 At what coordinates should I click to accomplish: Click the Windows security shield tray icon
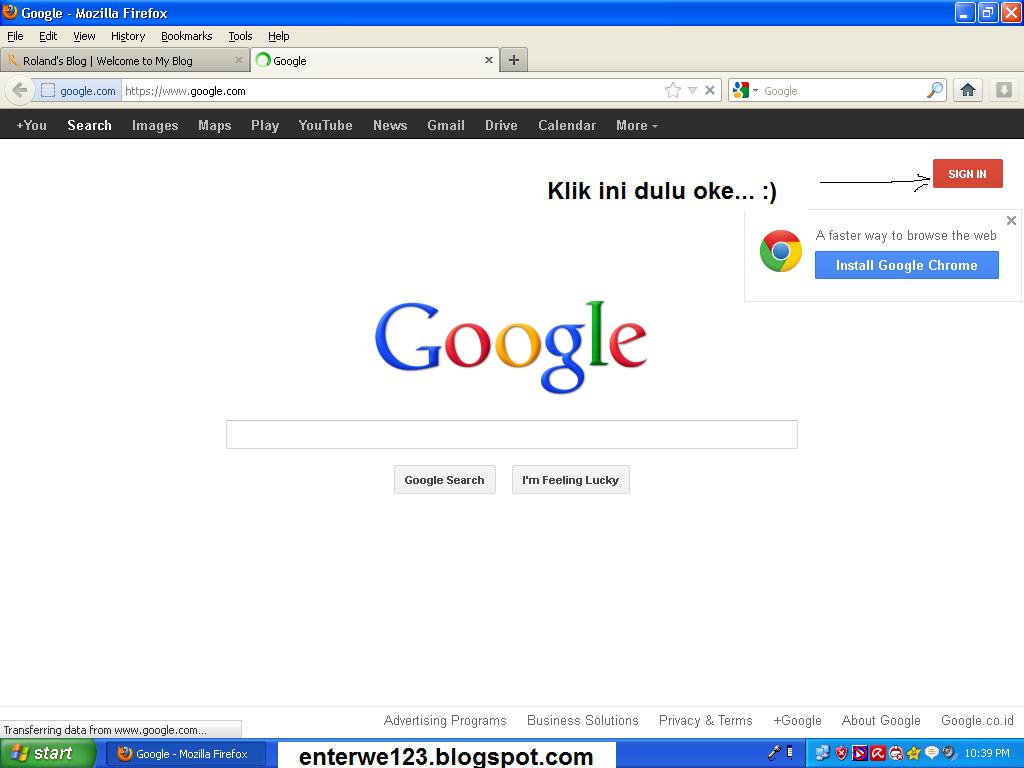841,753
